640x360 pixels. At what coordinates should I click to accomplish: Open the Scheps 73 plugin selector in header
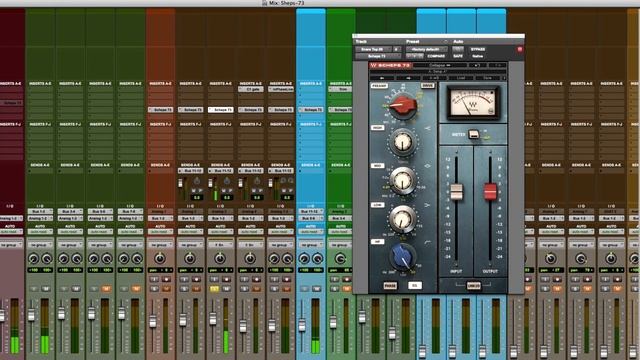click(378, 56)
